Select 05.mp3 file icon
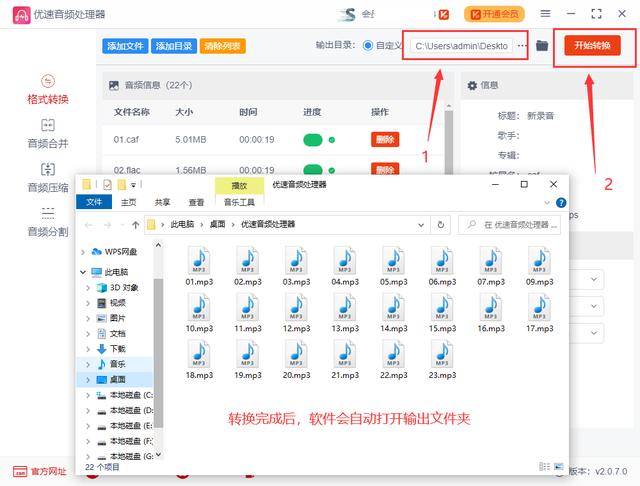640x486 pixels. (393, 266)
